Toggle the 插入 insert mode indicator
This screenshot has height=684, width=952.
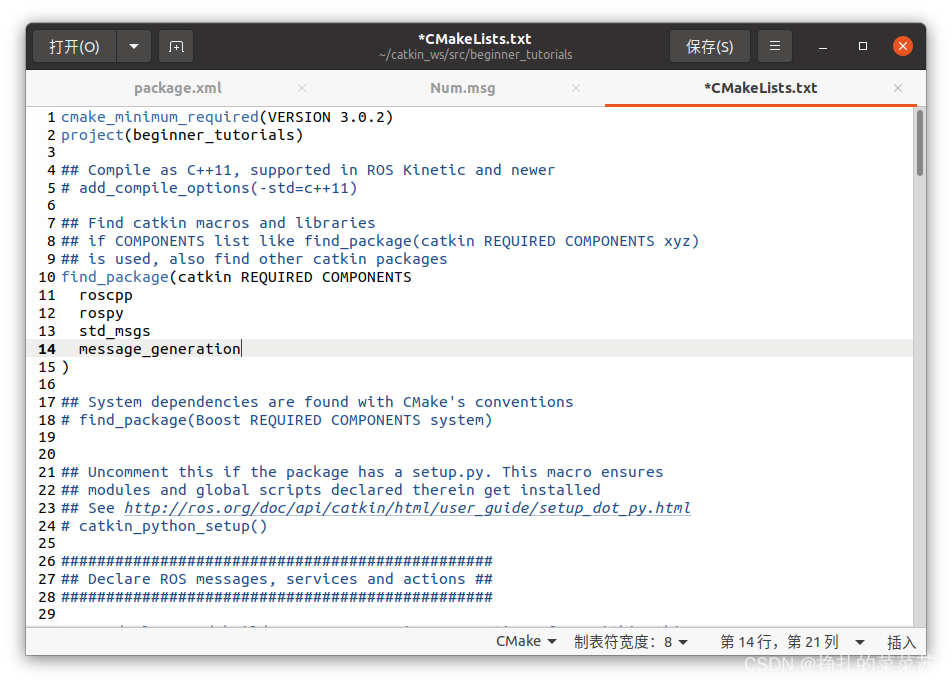pyautogui.click(x=903, y=641)
